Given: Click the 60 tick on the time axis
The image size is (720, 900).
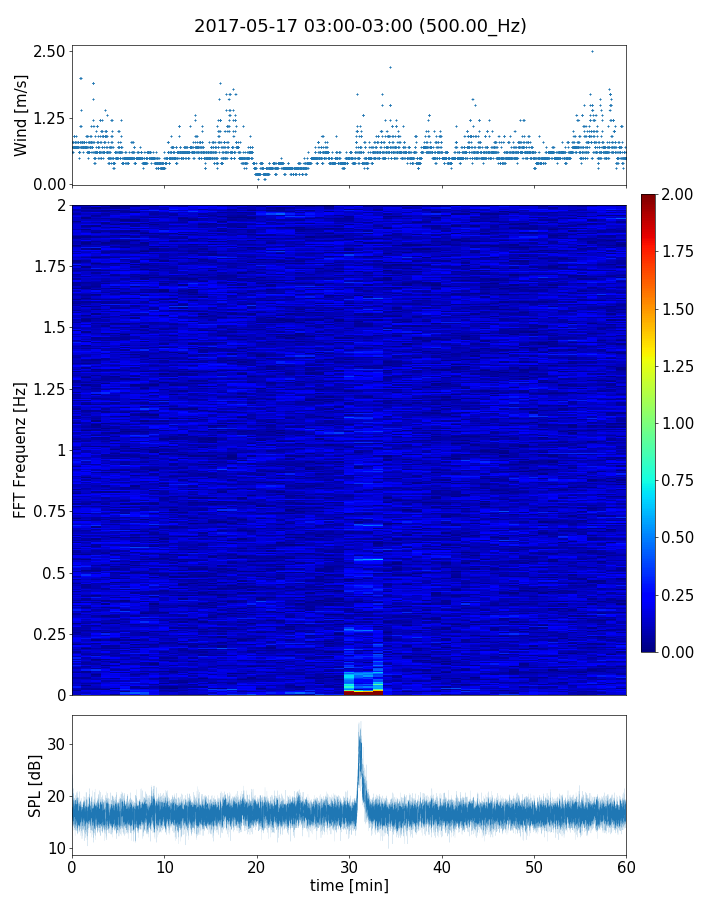Looking at the screenshot, I should (x=626, y=864).
